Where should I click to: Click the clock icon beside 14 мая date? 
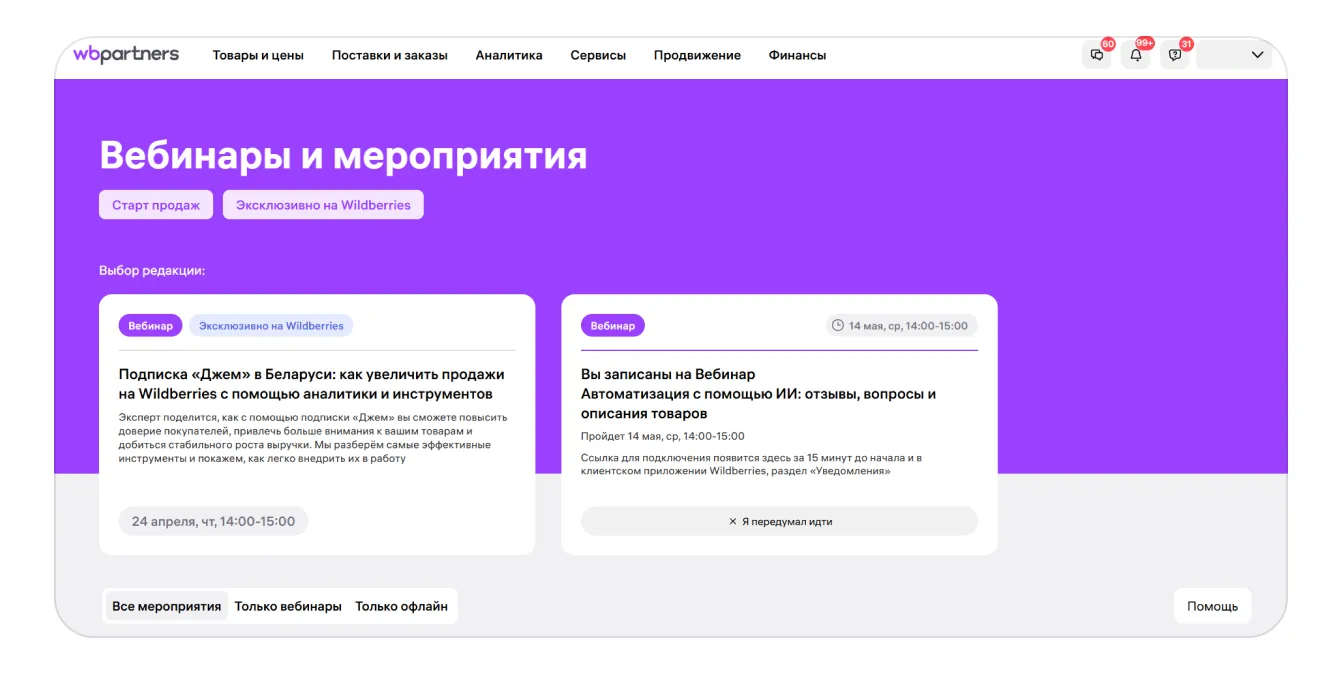(838, 326)
